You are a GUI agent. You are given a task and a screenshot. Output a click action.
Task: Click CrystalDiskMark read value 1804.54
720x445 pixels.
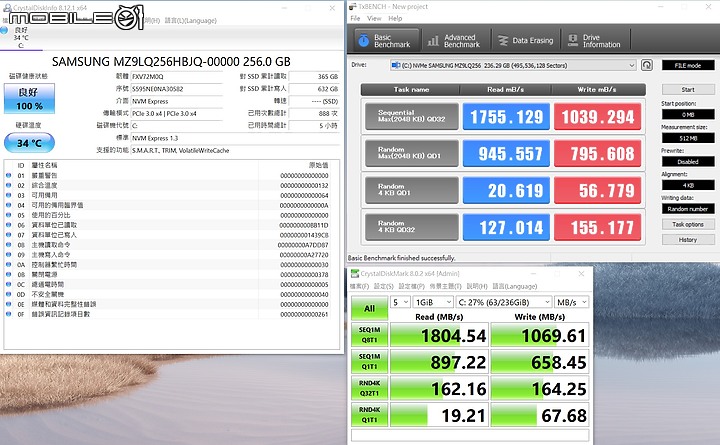point(439,335)
